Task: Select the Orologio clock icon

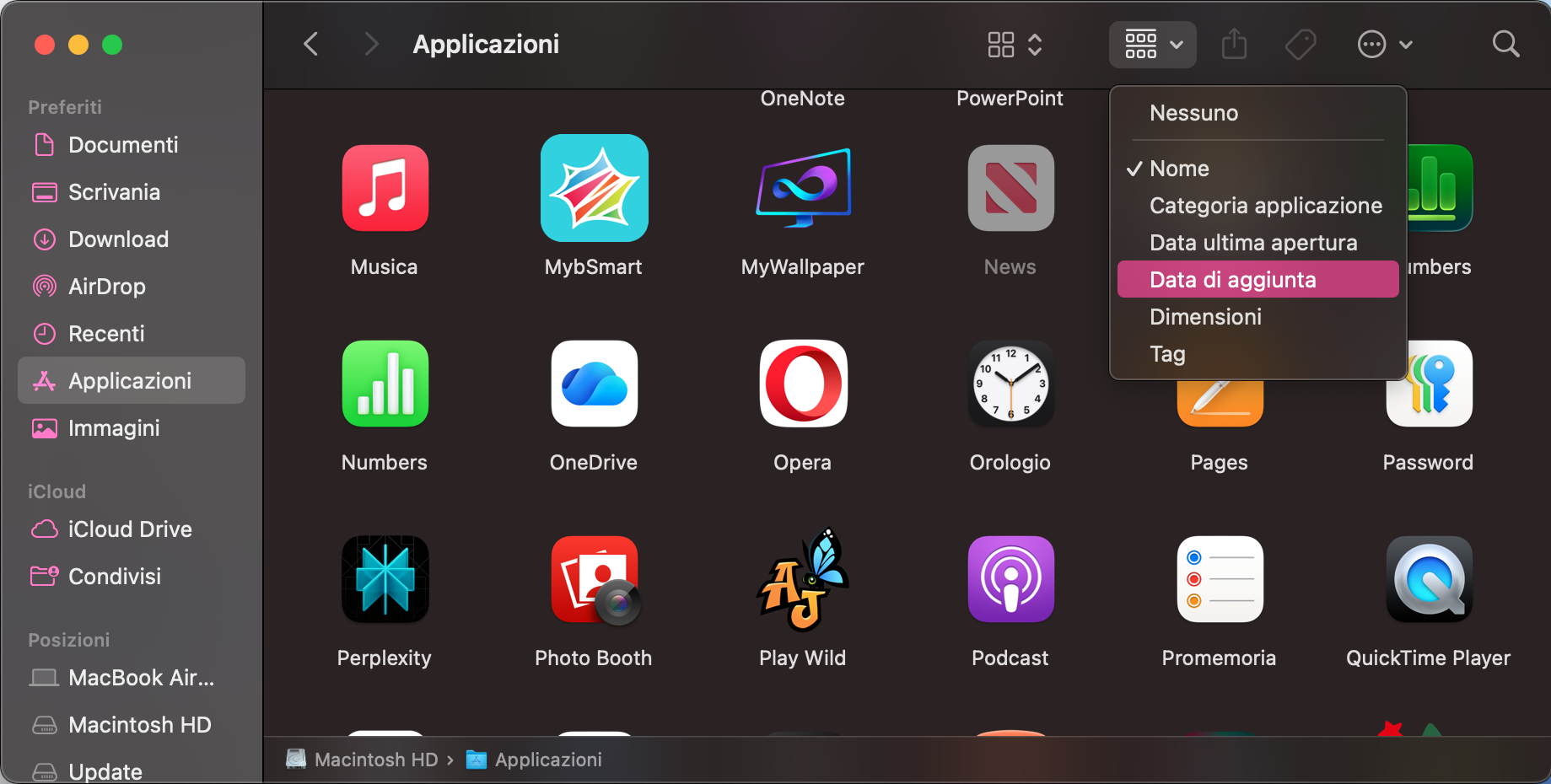Action: (1010, 384)
